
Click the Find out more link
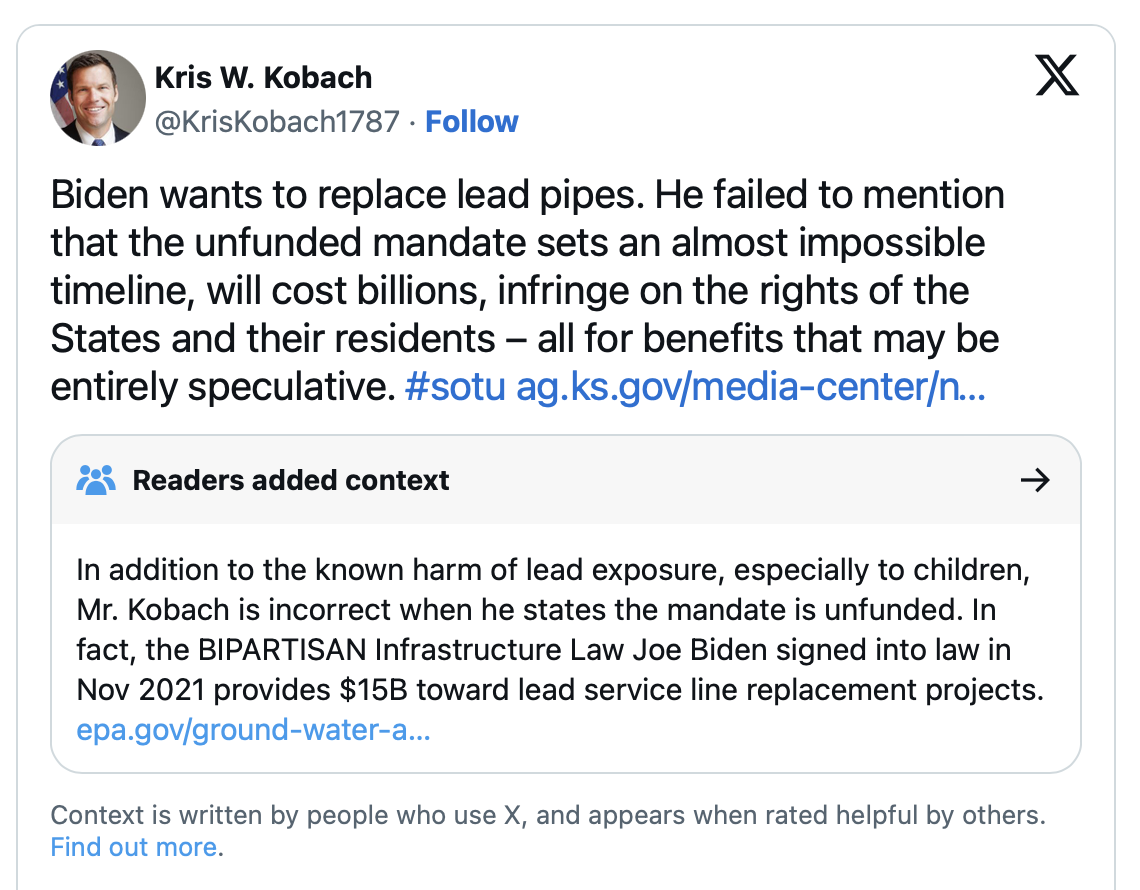click(x=134, y=847)
